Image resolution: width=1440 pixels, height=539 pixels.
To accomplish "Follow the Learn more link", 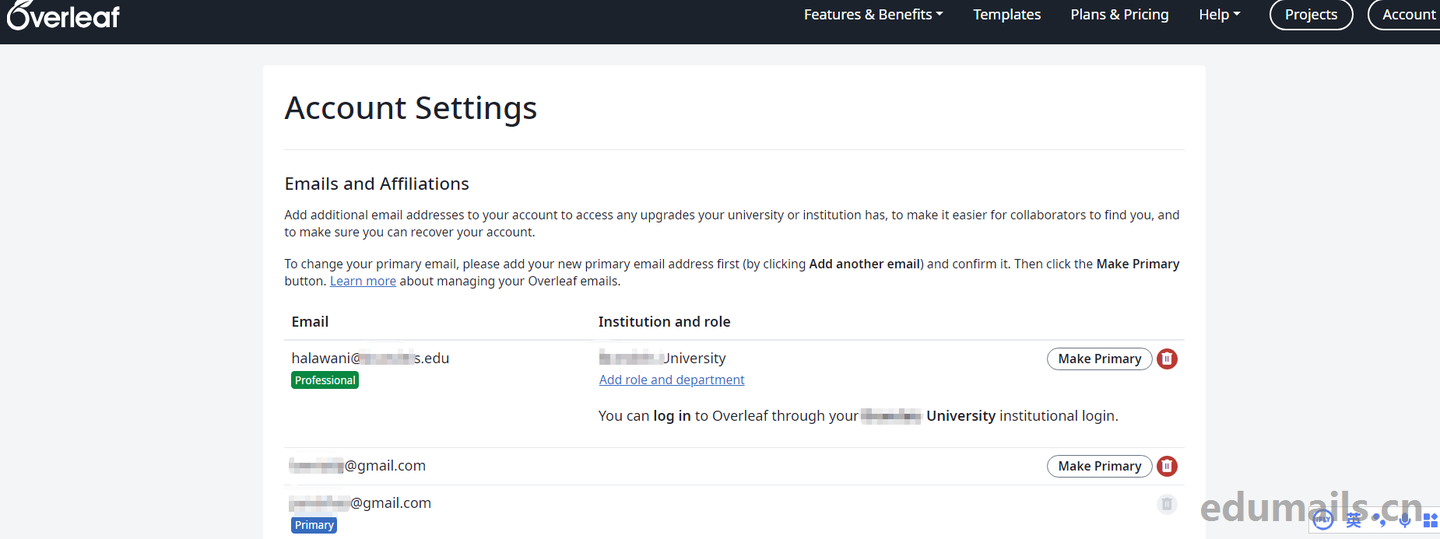I will pyautogui.click(x=363, y=281).
